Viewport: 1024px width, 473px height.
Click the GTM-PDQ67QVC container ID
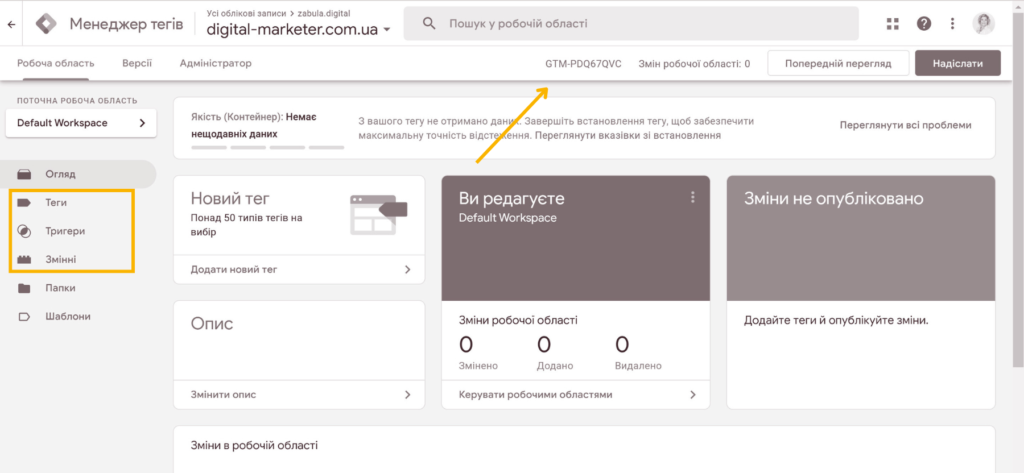tap(583, 64)
